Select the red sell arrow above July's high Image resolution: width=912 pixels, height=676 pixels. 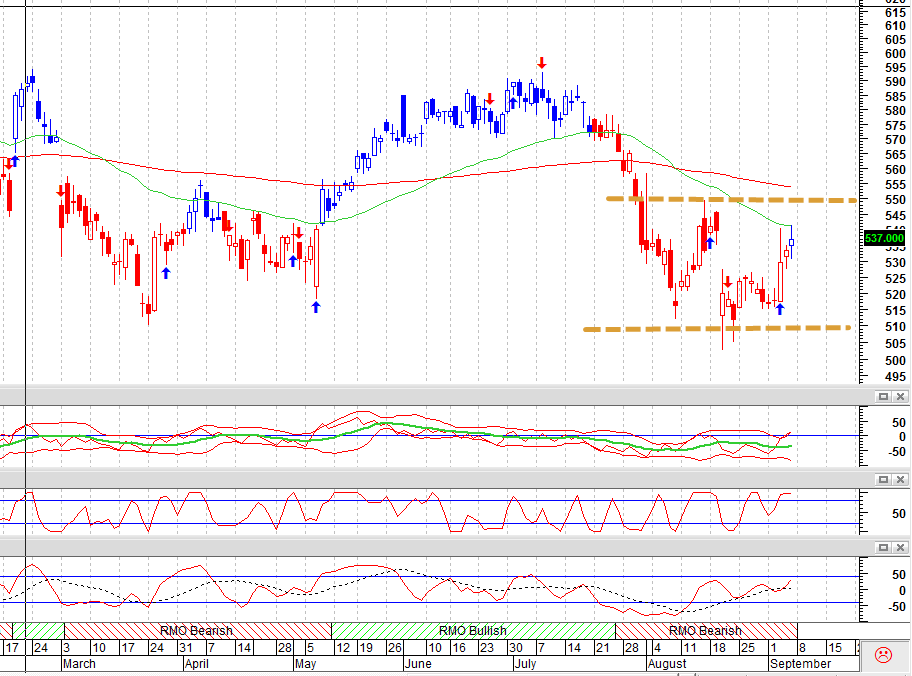[x=542, y=63]
